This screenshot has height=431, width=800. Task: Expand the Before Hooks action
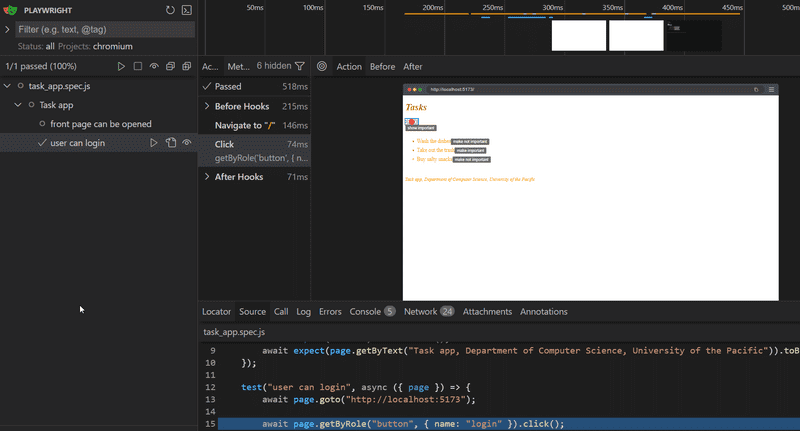pos(207,106)
